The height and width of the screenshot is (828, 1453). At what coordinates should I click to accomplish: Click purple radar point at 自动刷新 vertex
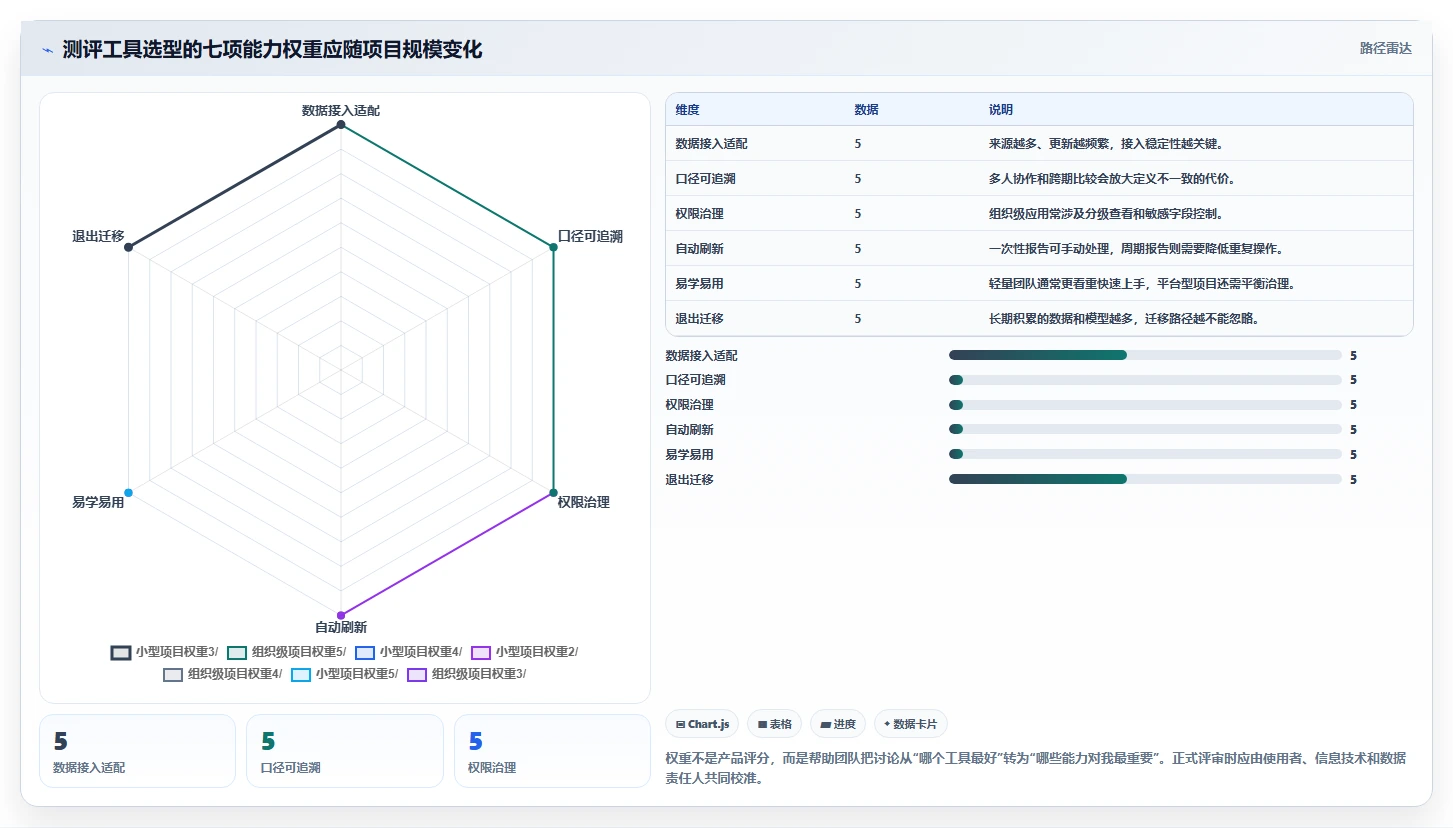click(x=341, y=615)
